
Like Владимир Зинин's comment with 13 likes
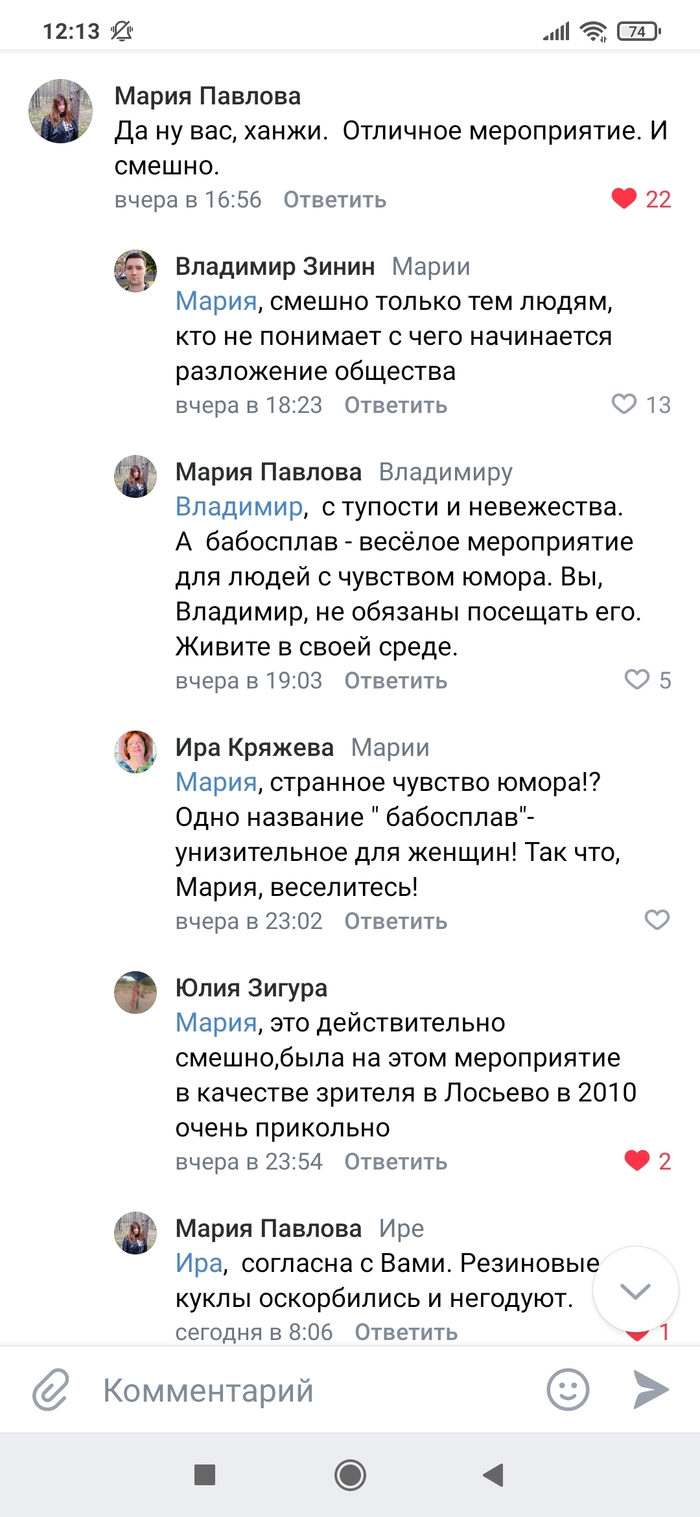624,404
